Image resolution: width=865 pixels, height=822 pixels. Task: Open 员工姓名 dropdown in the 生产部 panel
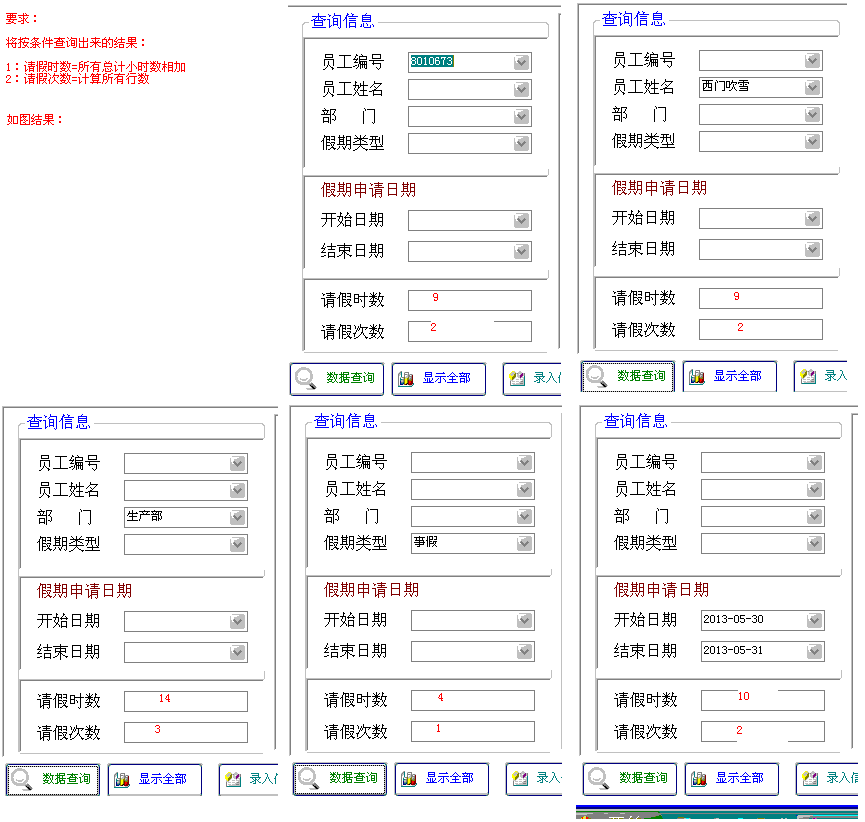237,490
